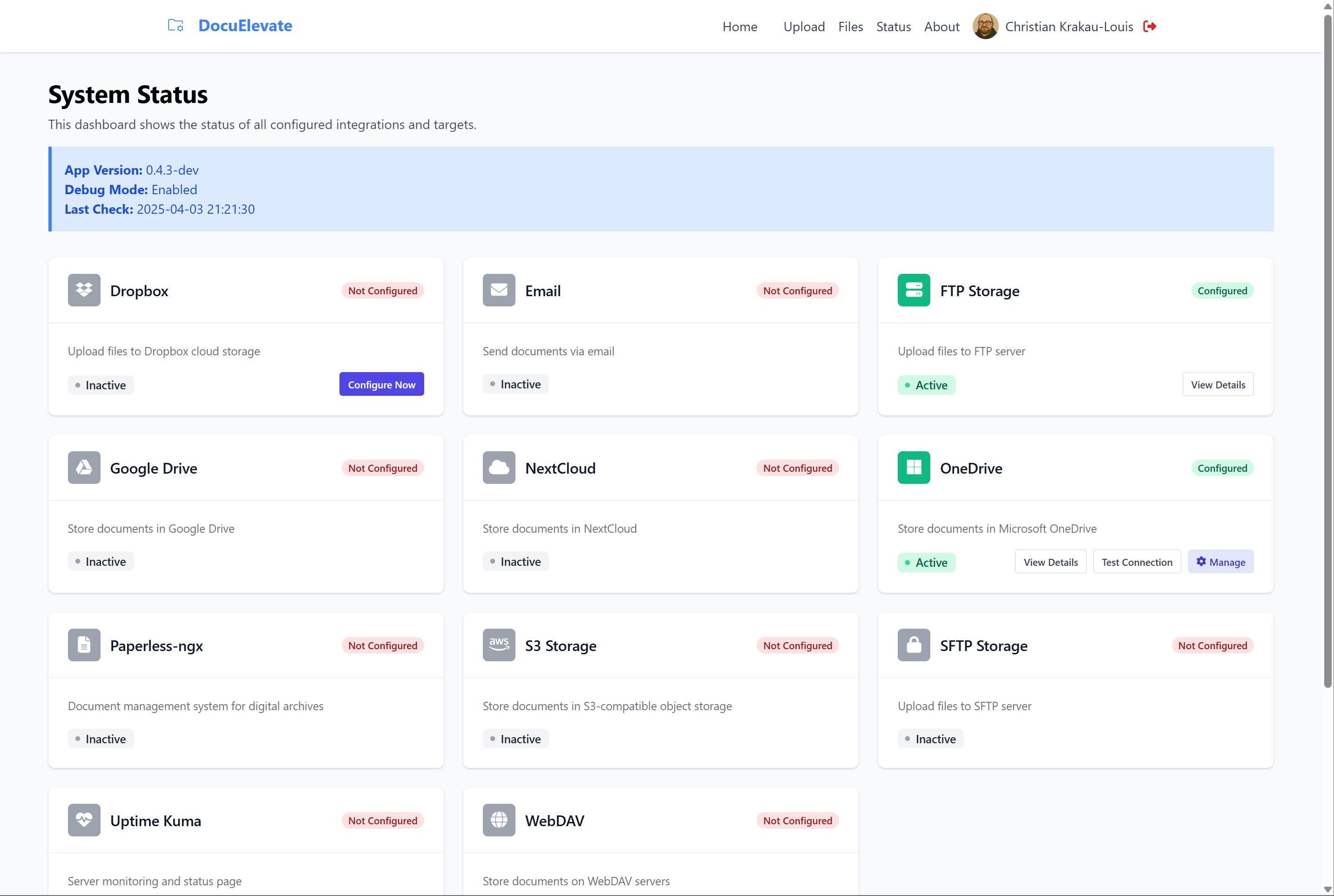Image resolution: width=1334 pixels, height=896 pixels.
Task: Click the OneDrive Windows icon
Action: [914, 468]
